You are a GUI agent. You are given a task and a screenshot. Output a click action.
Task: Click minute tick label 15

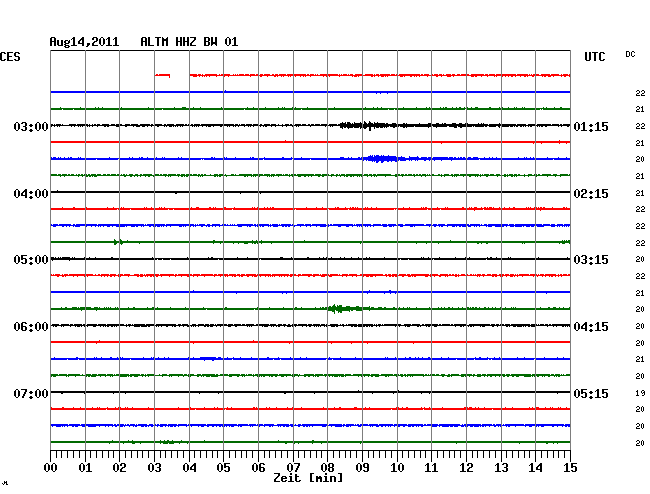click(x=570, y=468)
